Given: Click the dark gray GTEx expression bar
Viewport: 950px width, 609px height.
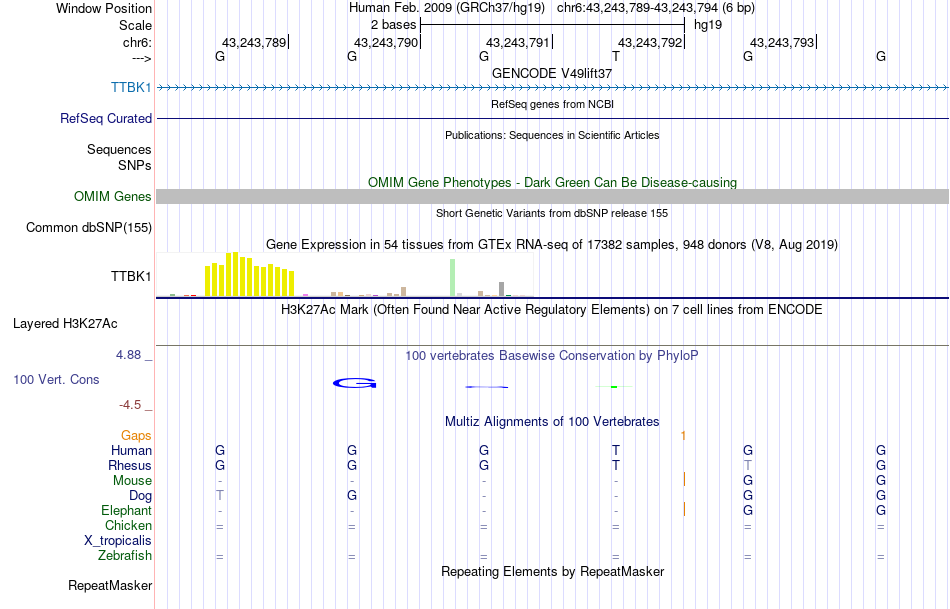Looking at the screenshot, I should click(501, 289).
